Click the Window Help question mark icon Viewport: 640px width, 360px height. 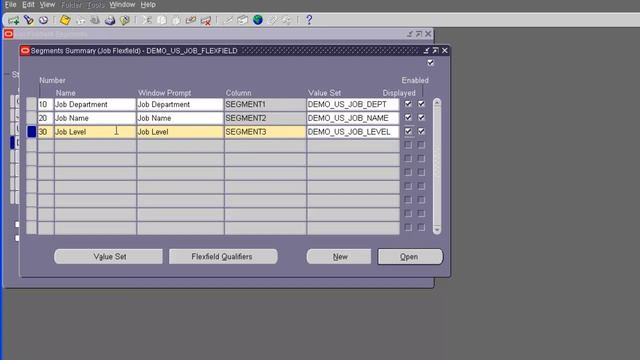pos(309,20)
